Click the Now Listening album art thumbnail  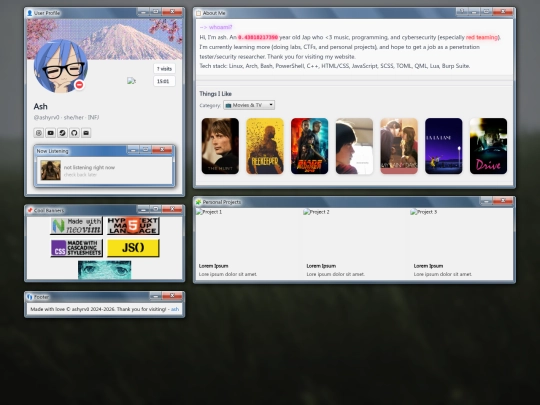(51, 170)
